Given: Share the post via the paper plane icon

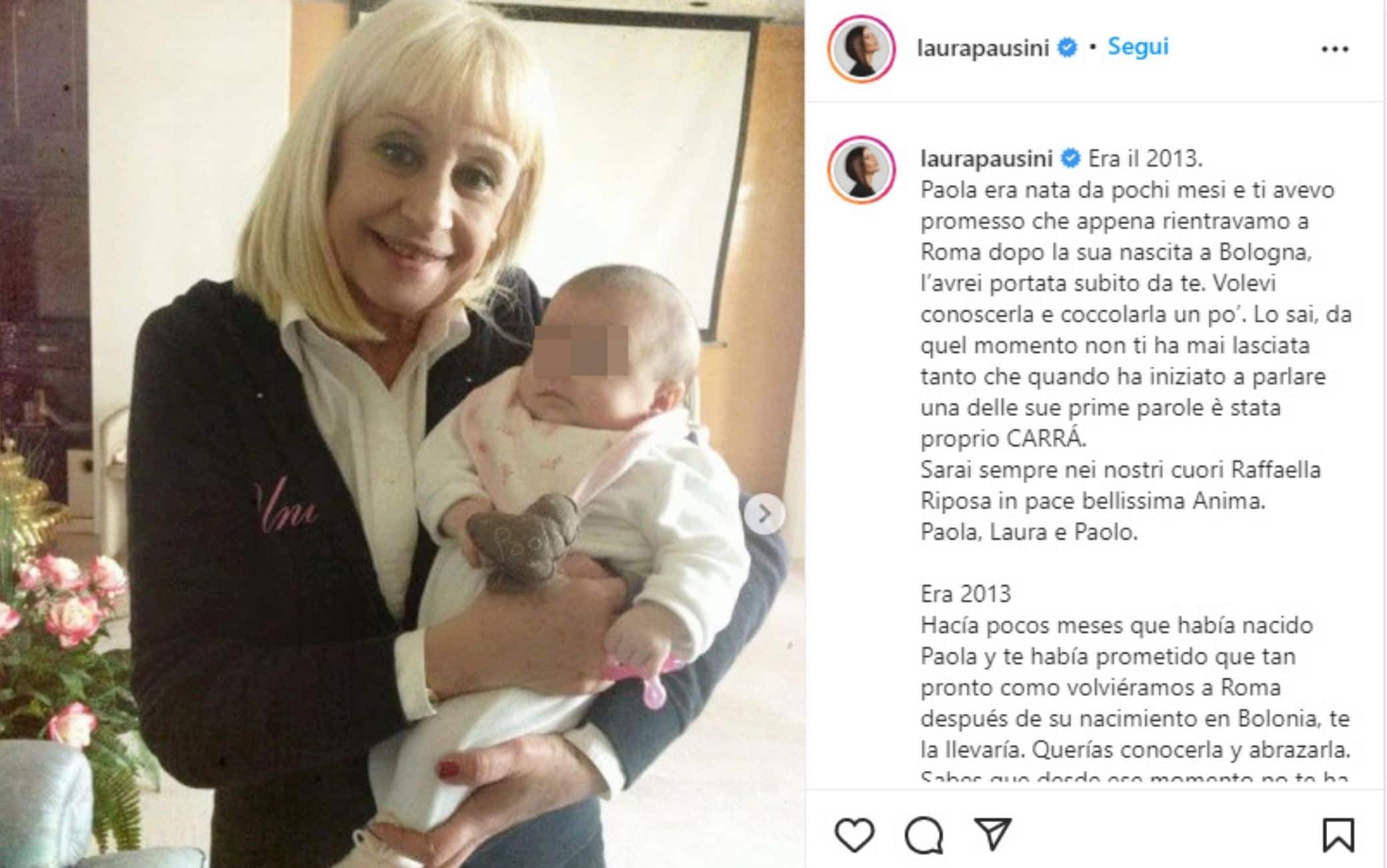Looking at the screenshot, I should click(993, 833).
